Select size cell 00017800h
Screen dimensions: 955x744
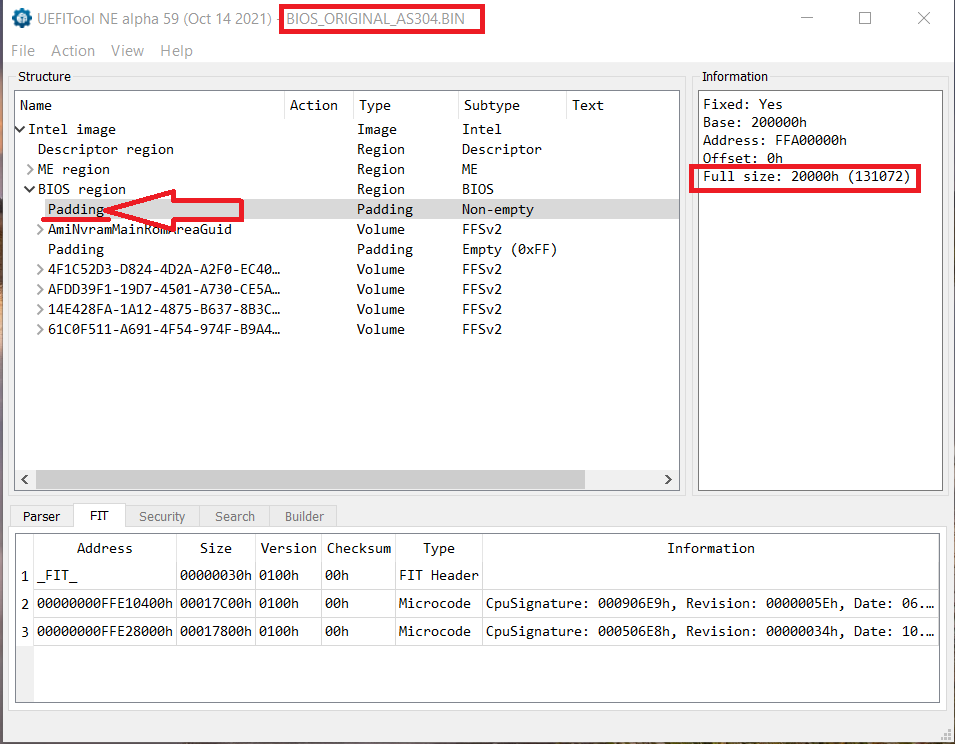tap(216, 631)
